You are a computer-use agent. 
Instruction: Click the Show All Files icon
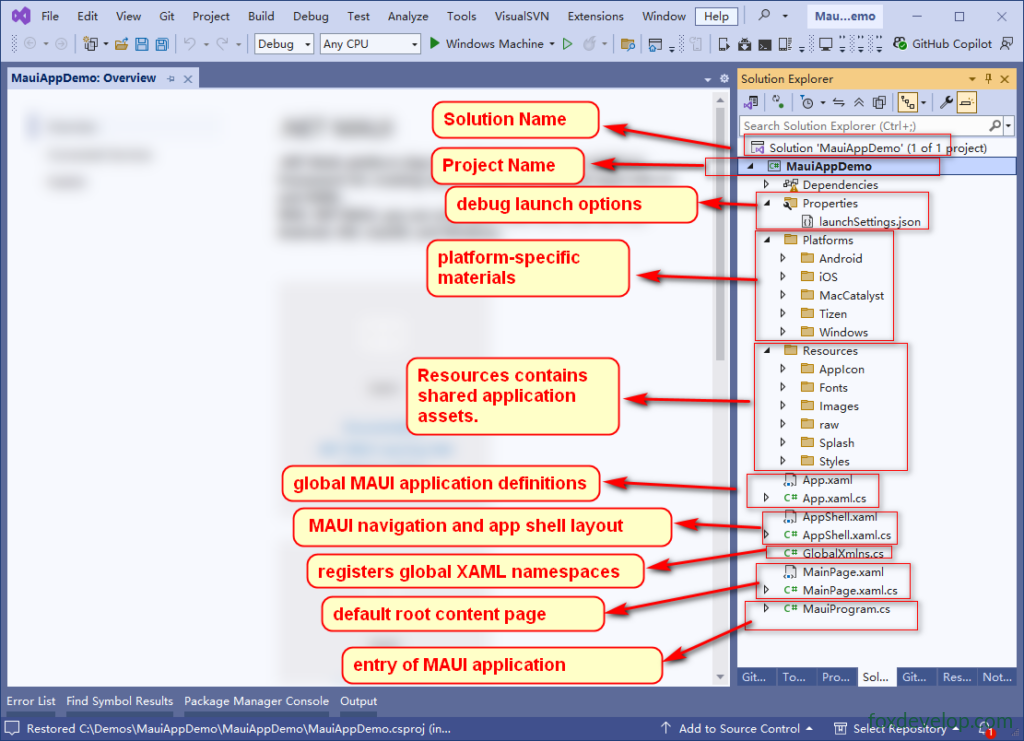pyautogui.click(x=879, y=102)
